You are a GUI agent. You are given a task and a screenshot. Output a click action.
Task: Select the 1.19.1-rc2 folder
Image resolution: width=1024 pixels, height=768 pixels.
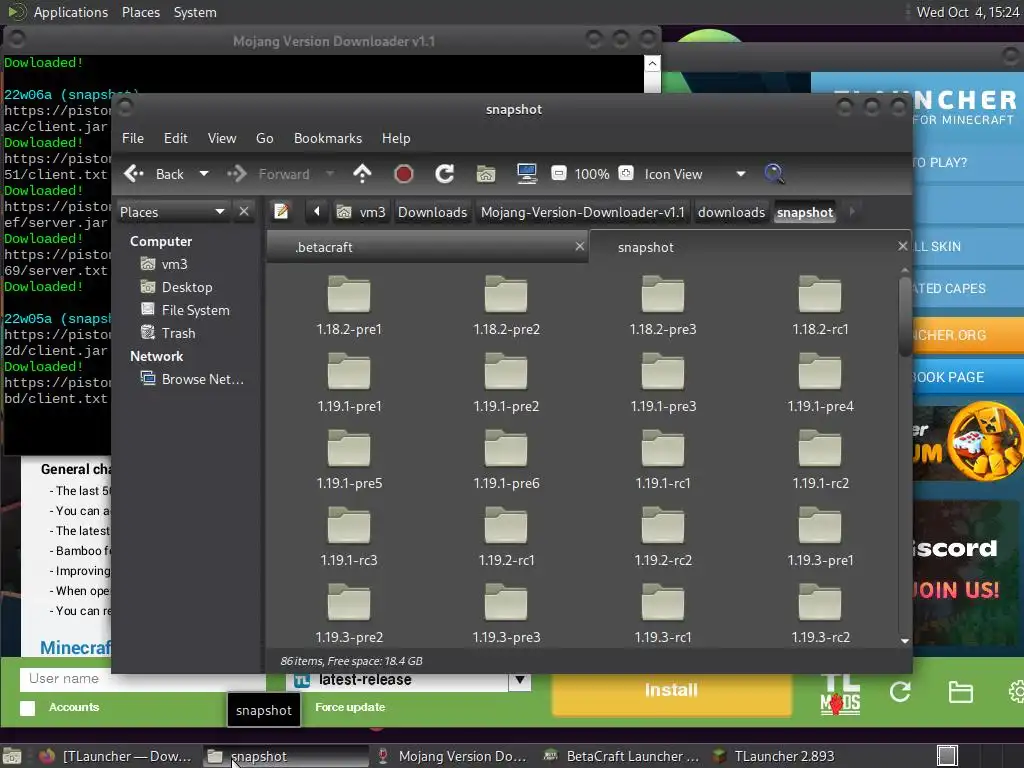[820, 460]
